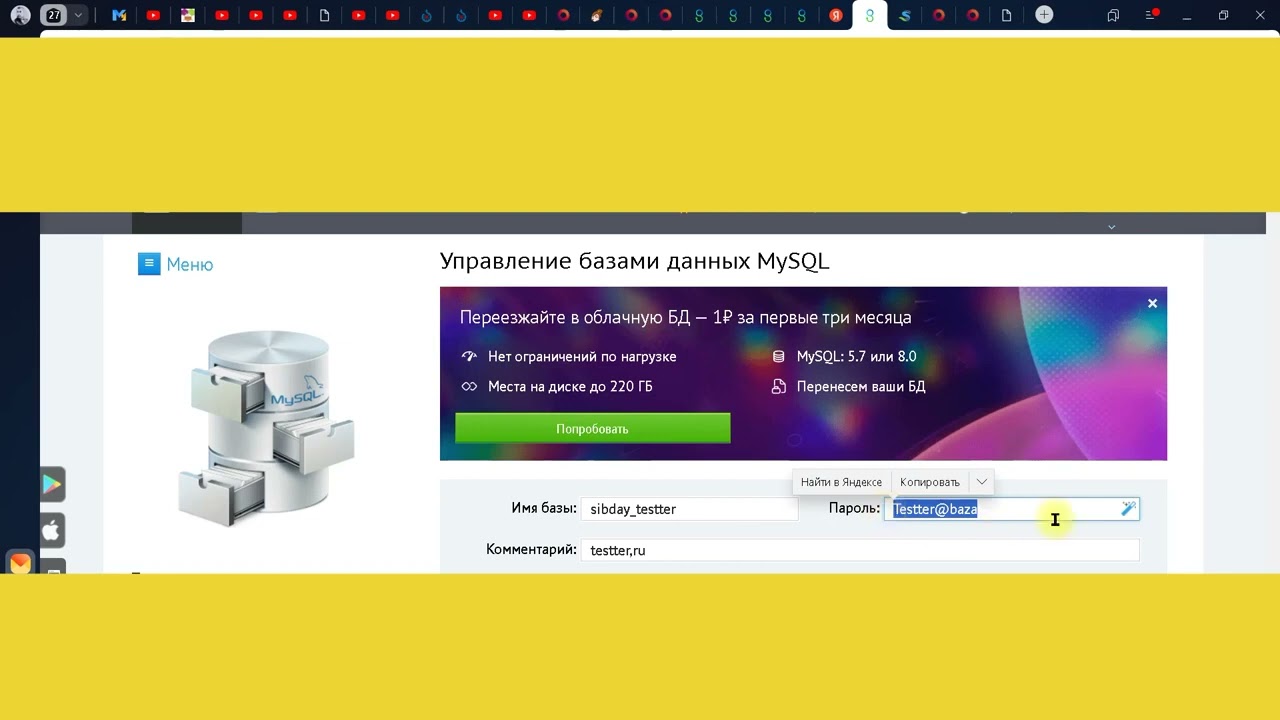Switch to the feather pen icon tab

[x=597, y=15]
